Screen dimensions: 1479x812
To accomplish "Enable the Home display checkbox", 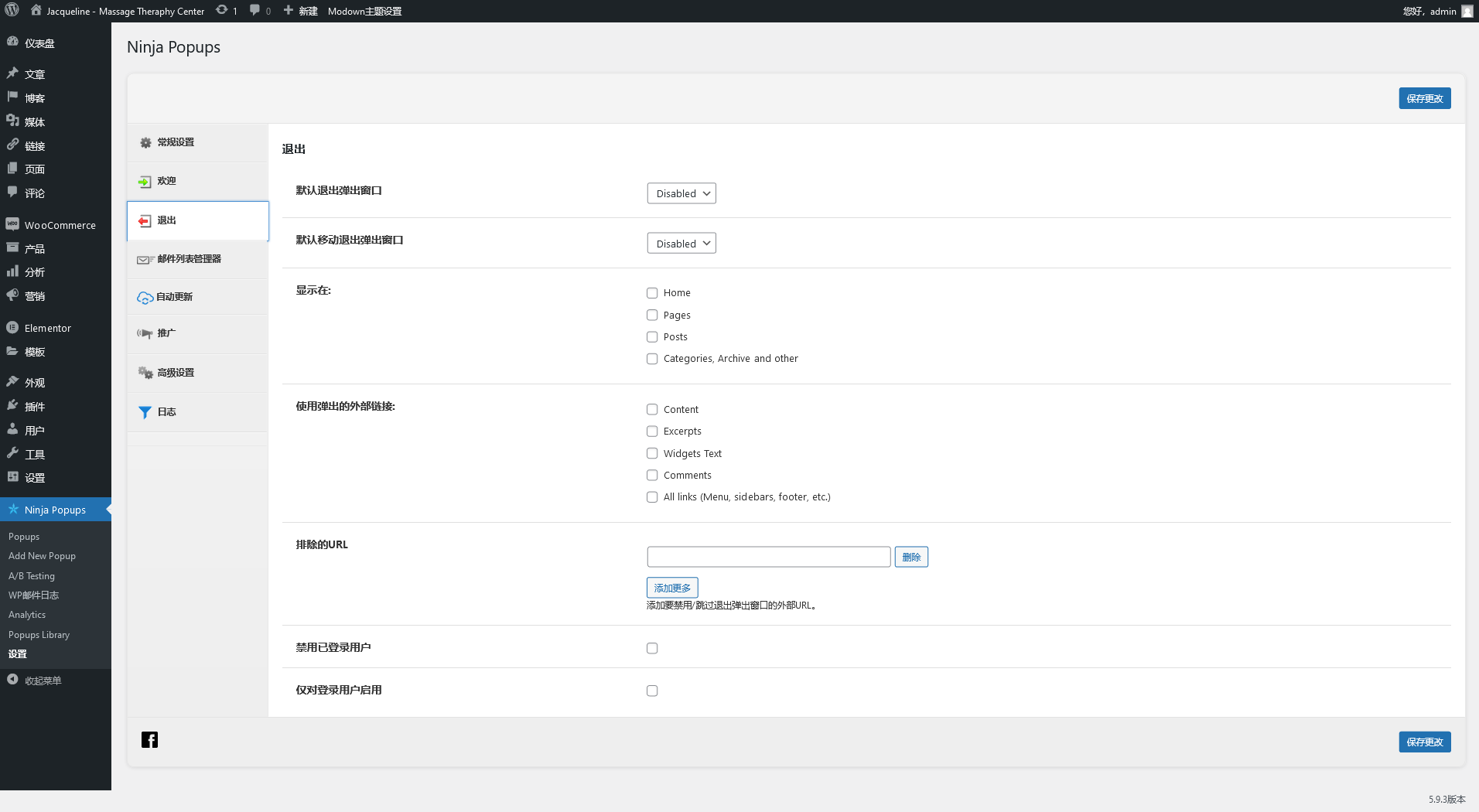I will click(652, 293).
